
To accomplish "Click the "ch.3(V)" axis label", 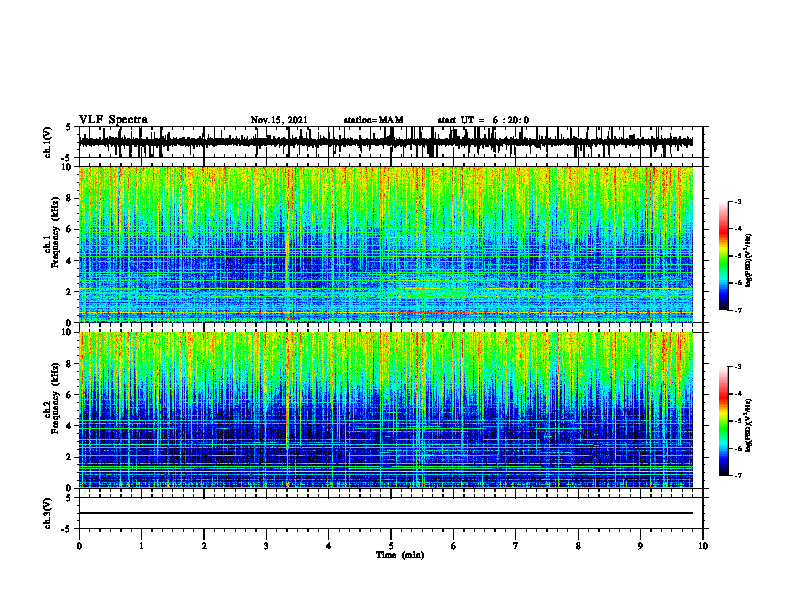I will click(x=48, y=513).
